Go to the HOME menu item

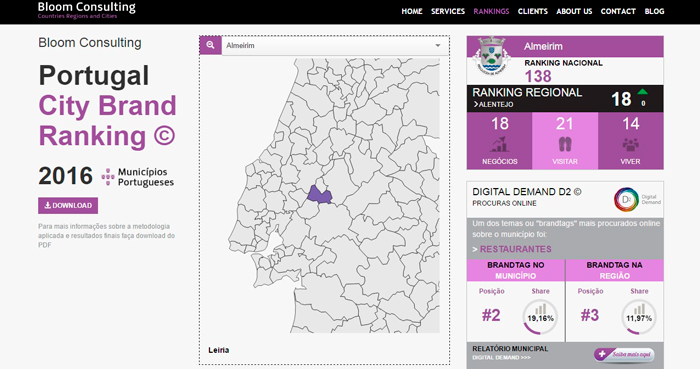click(x=412, y=11)
